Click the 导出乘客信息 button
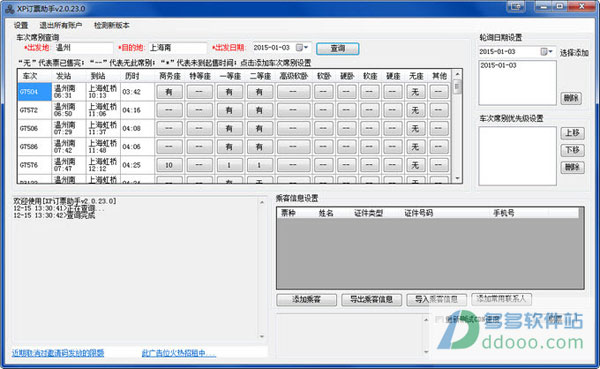This screenshot has height=369, width=600. (x=372, y=300)
